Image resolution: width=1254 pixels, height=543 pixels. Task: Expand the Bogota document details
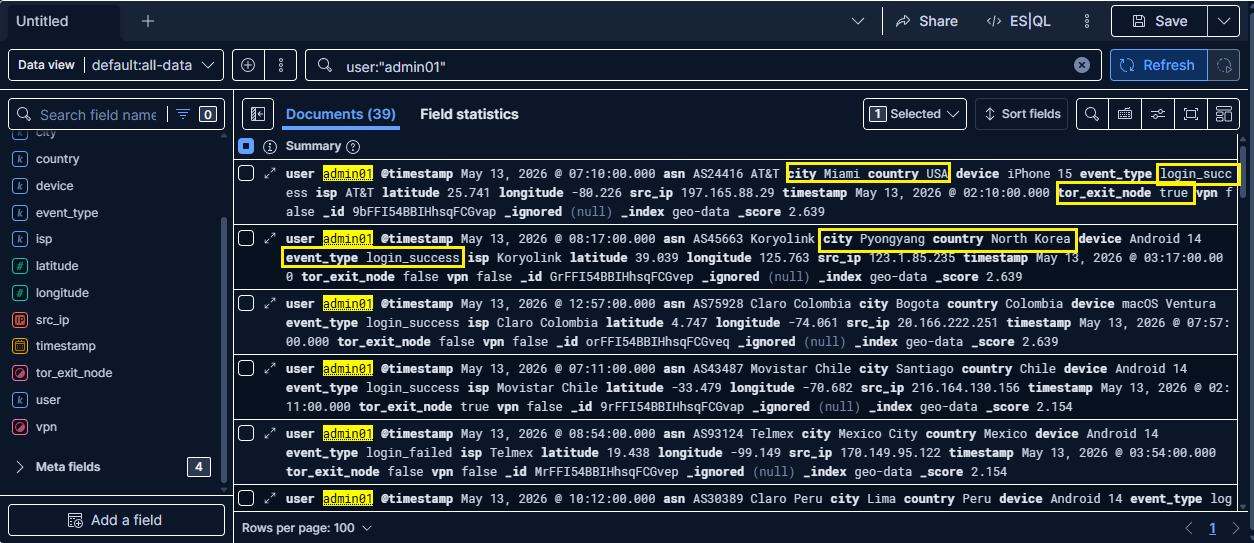pos(270,303)
